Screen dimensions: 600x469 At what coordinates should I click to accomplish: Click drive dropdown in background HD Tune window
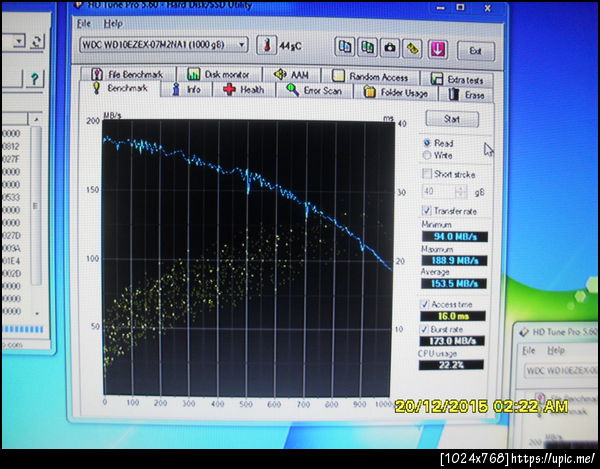[x=561, y=371]
